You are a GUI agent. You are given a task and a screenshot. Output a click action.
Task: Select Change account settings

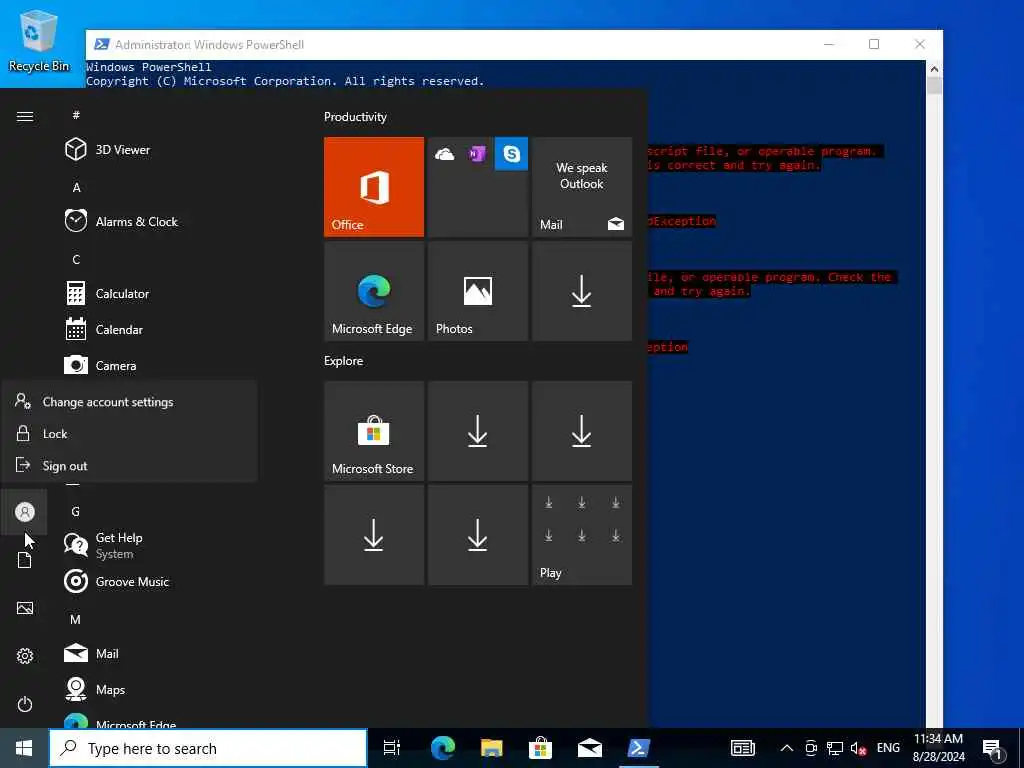point(129,402)
